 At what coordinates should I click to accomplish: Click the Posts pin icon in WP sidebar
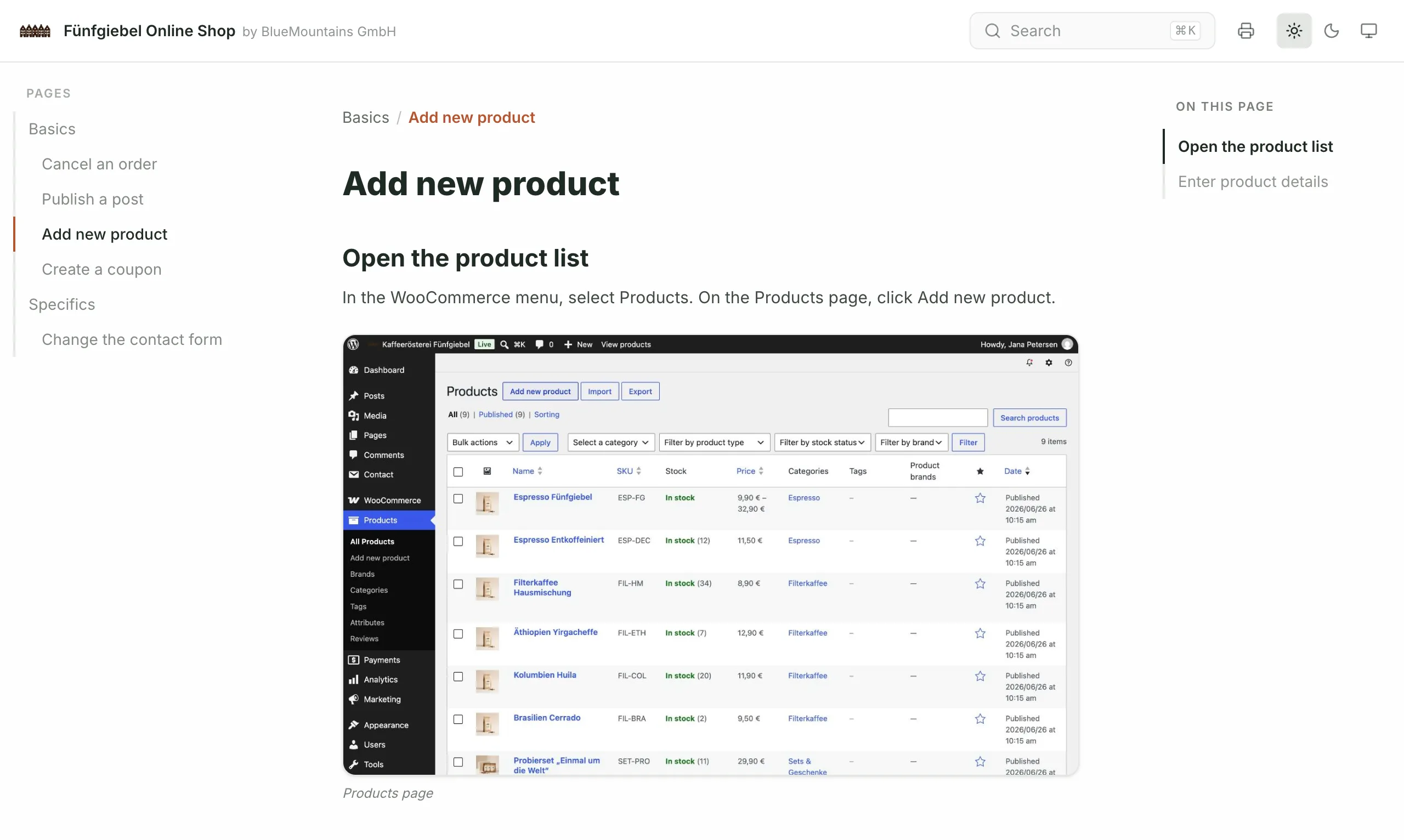[x=354, y=396]
